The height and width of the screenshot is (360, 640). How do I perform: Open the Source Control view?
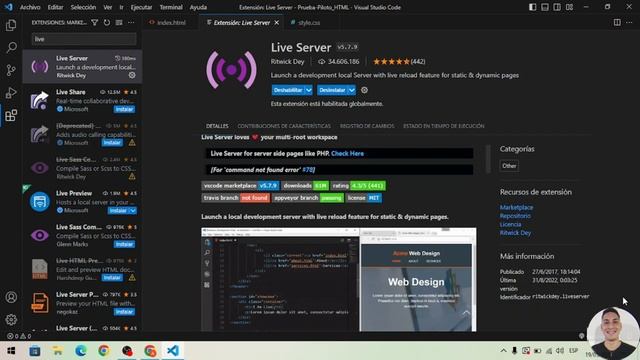pos(11,70)
